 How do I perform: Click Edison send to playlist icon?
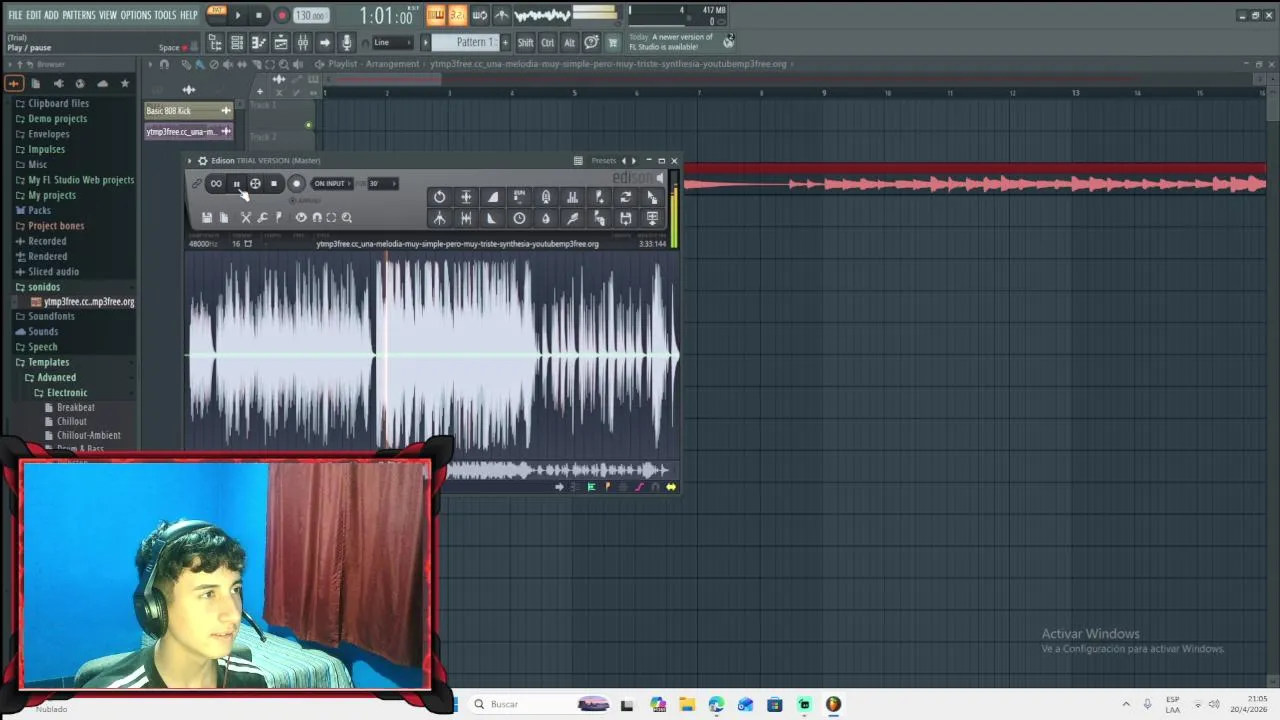(652, 218)
